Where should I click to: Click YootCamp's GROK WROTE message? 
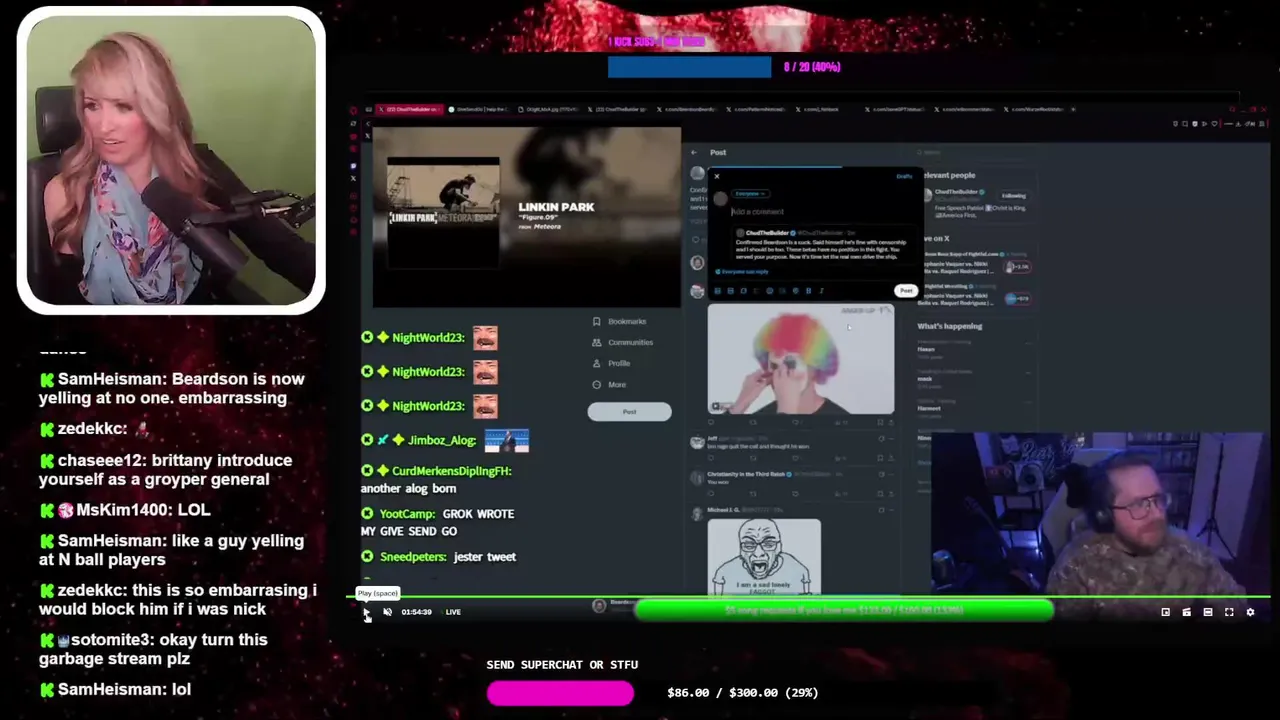coord(437,522)
